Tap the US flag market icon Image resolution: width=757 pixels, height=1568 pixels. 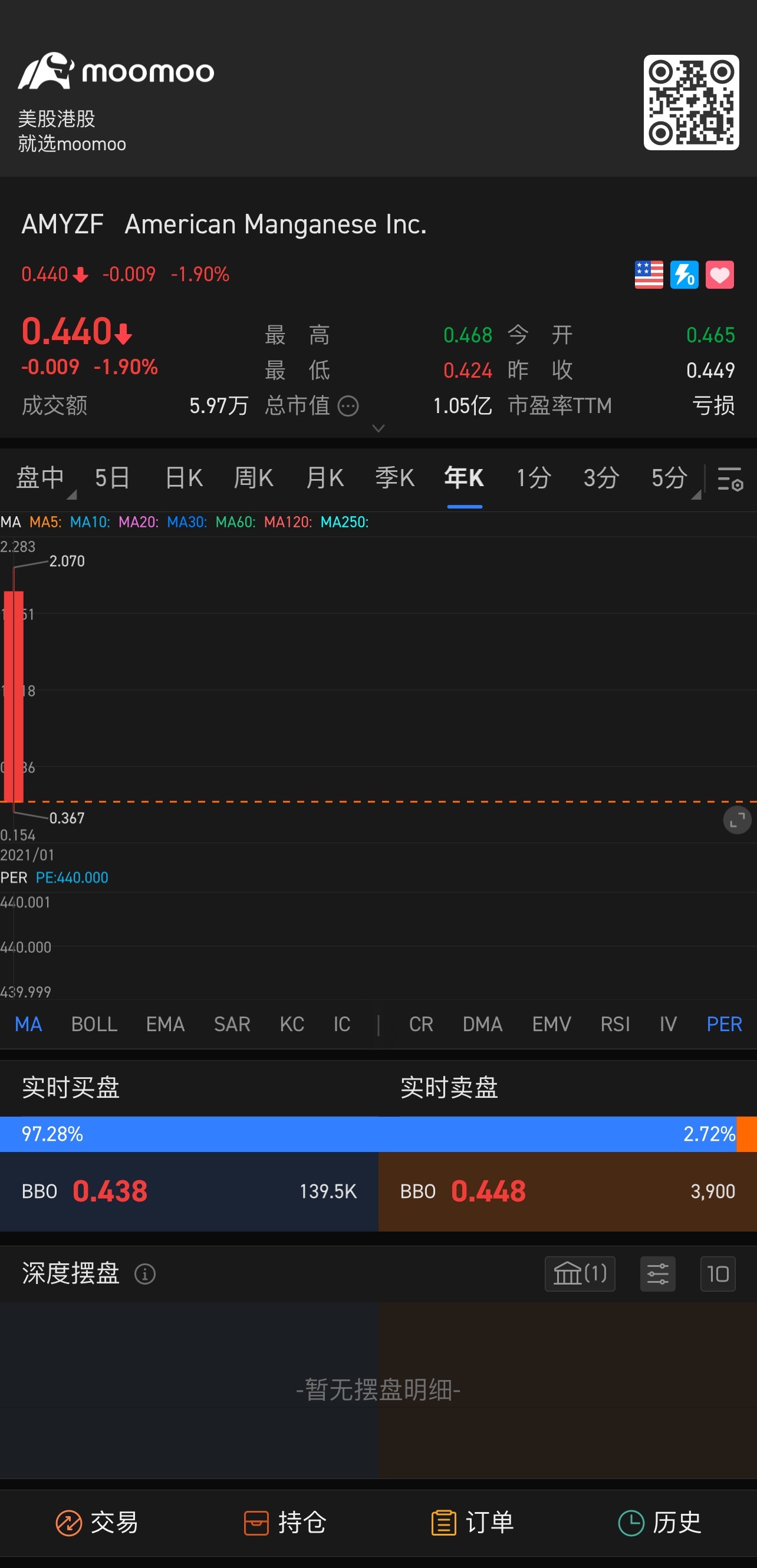[x=649, y=275]
